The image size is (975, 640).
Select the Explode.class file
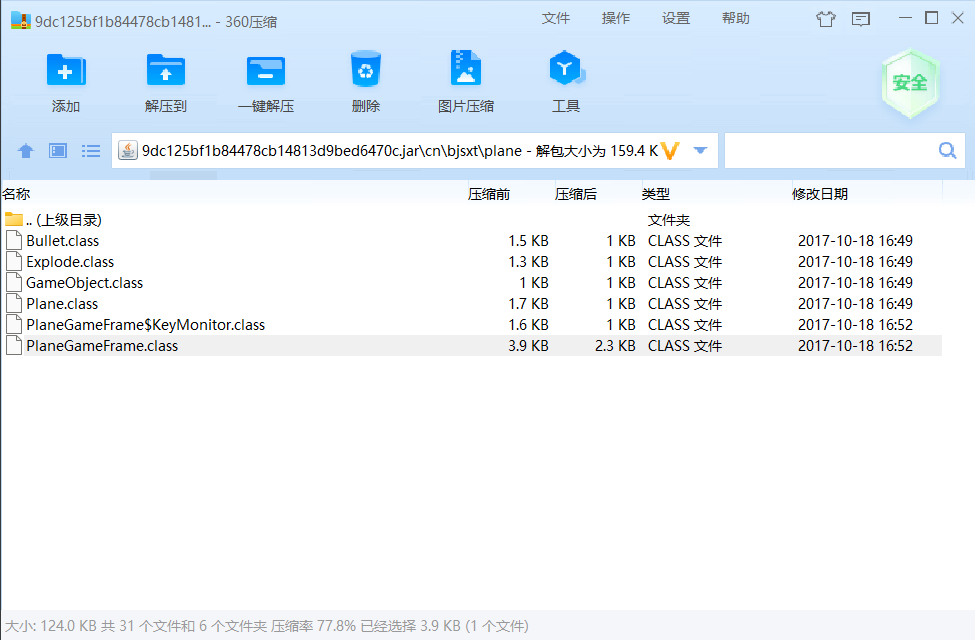(x=472, y=262)
